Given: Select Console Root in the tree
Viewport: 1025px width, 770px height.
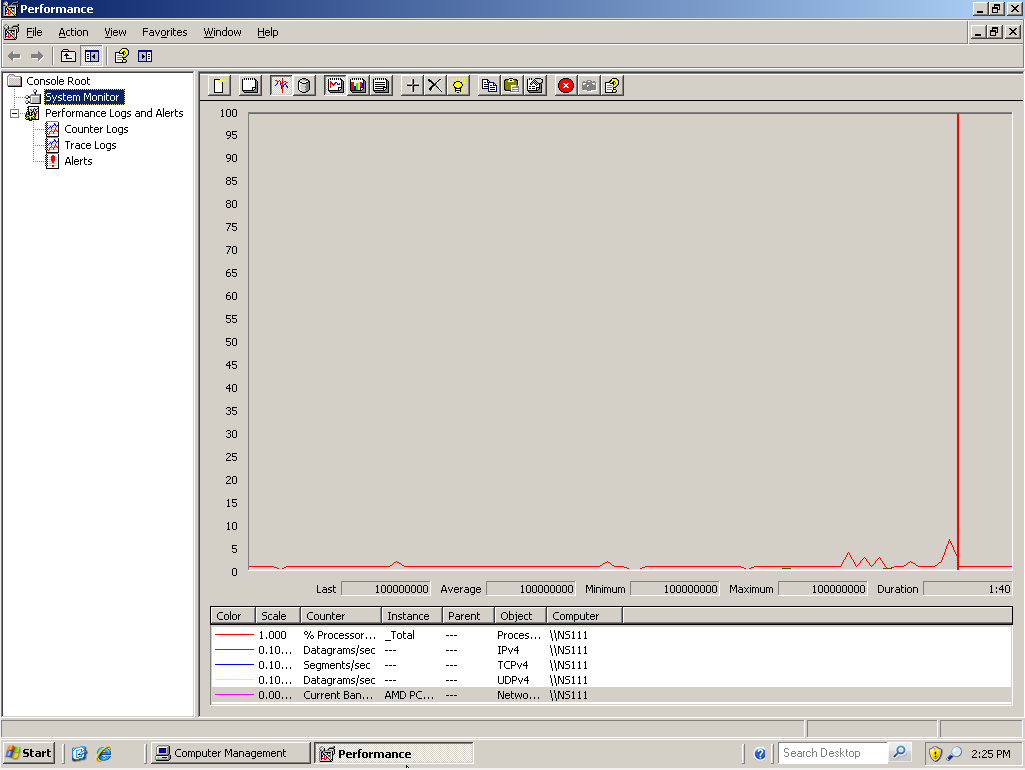Looking at the screenshot, I should click(x=58, y=81).
